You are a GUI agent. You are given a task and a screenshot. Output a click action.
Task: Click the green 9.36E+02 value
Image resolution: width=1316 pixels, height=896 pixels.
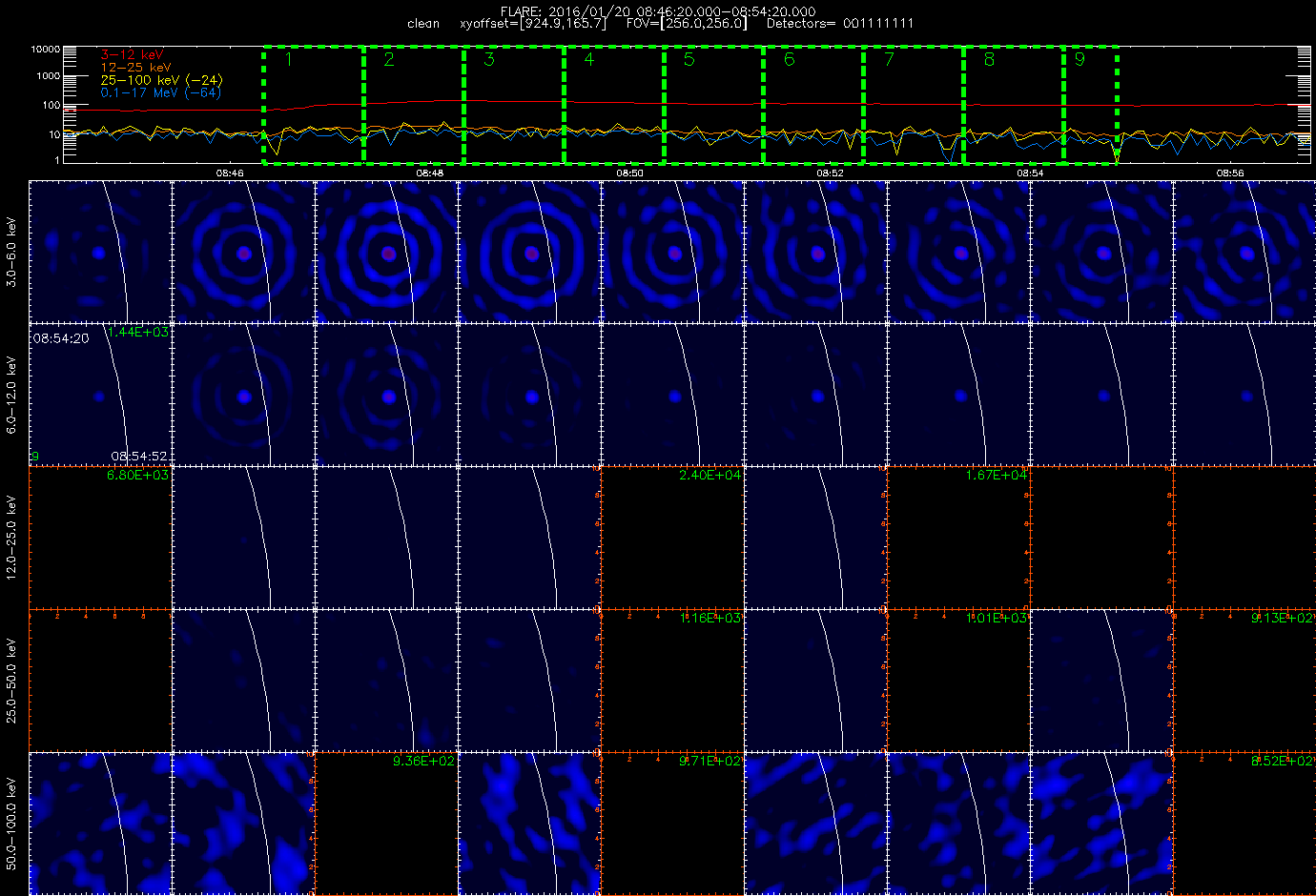point(424,761)
